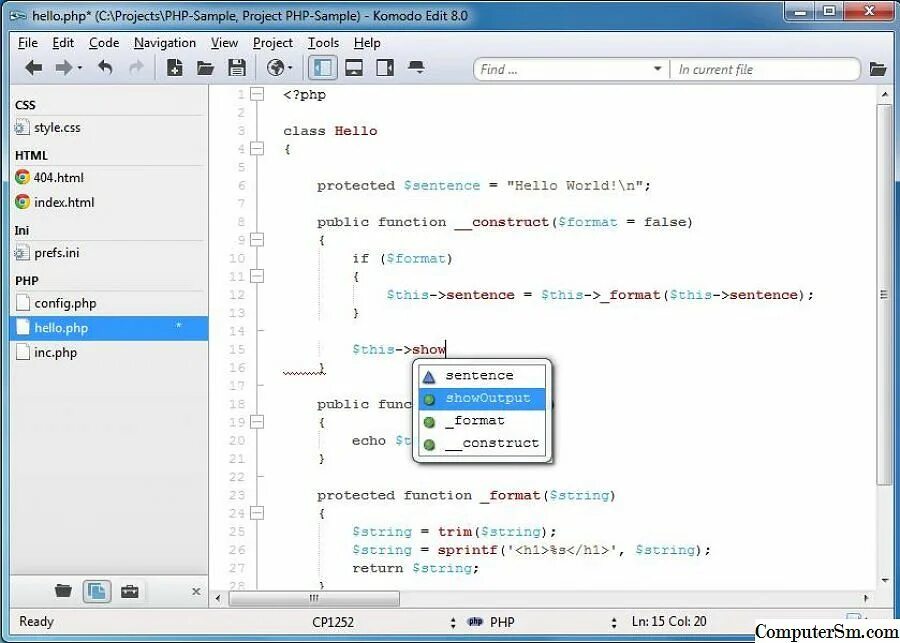Viewport: 900px width, 643px height.
Task: Collapse the fold marker at line 11
Action: [257, 276]
